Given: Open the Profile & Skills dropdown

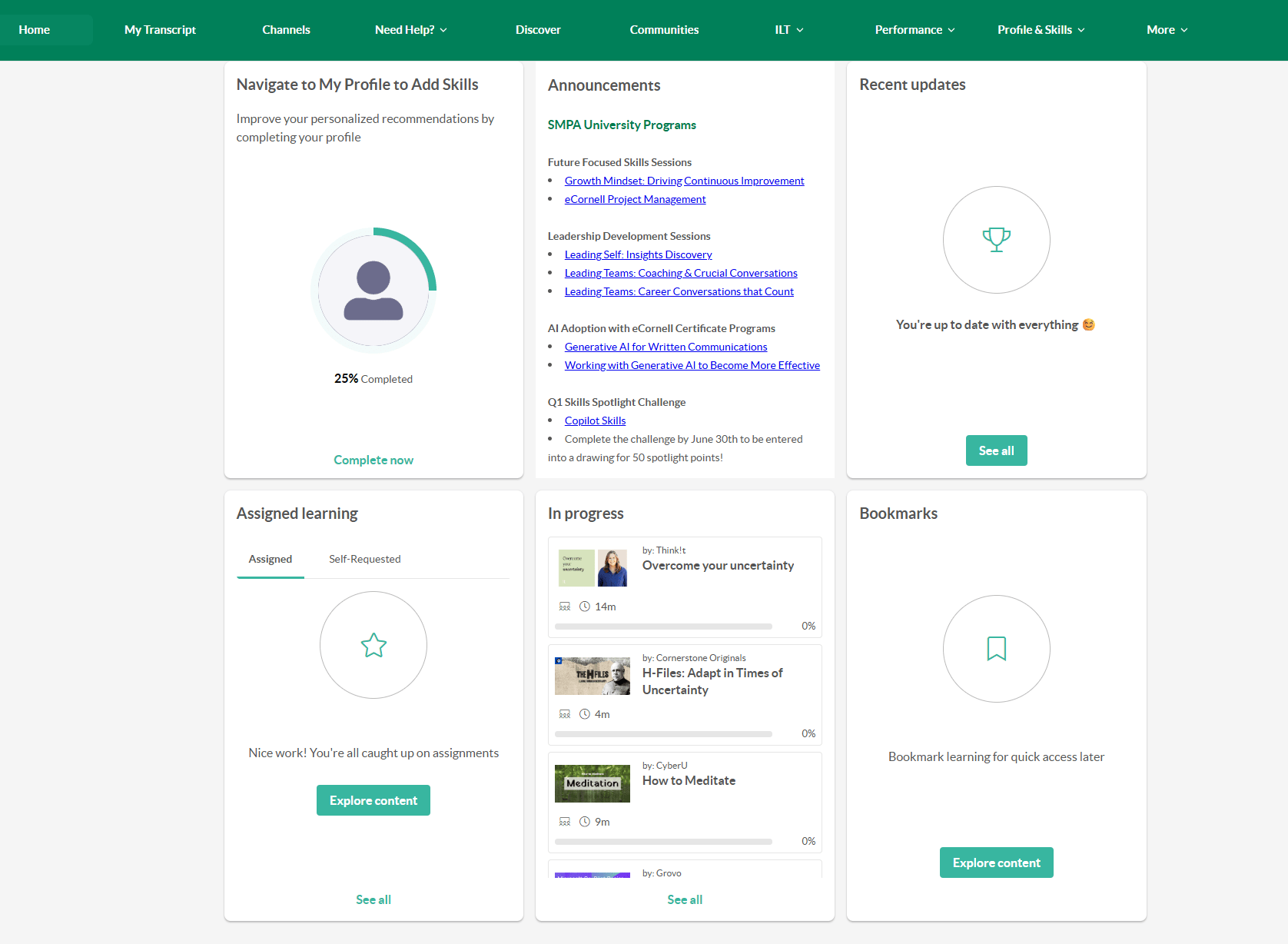Looking at the screenshot, I should (x=1041, y=30).
